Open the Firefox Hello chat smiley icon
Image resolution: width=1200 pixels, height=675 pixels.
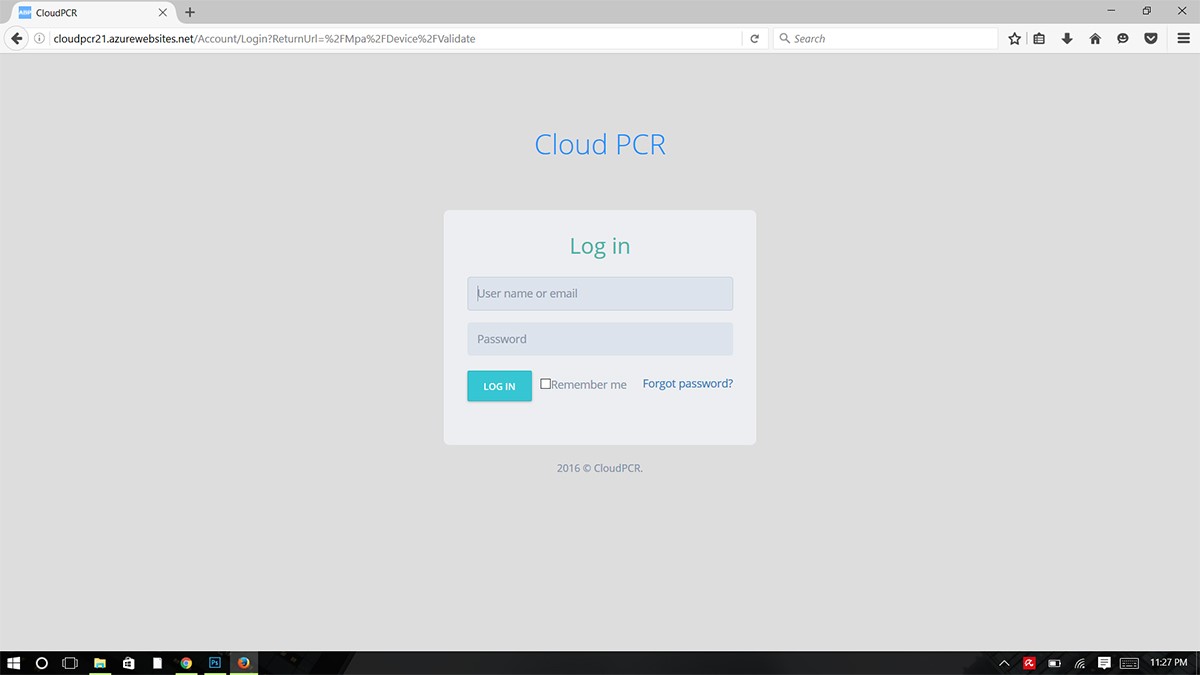click(1123, 38)
